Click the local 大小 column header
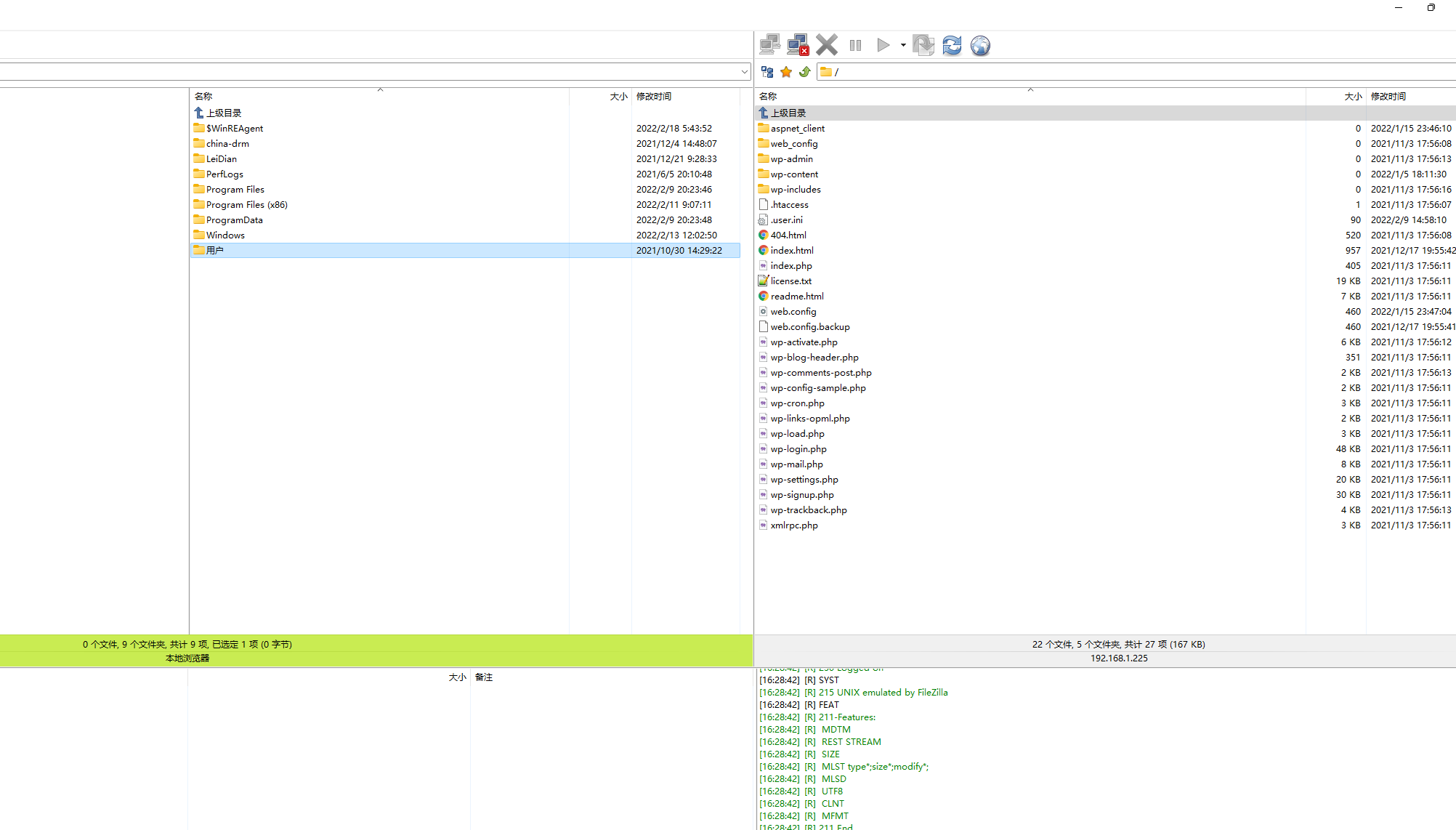This screenshot has height=830, width=1456. (x=600, y=96)
